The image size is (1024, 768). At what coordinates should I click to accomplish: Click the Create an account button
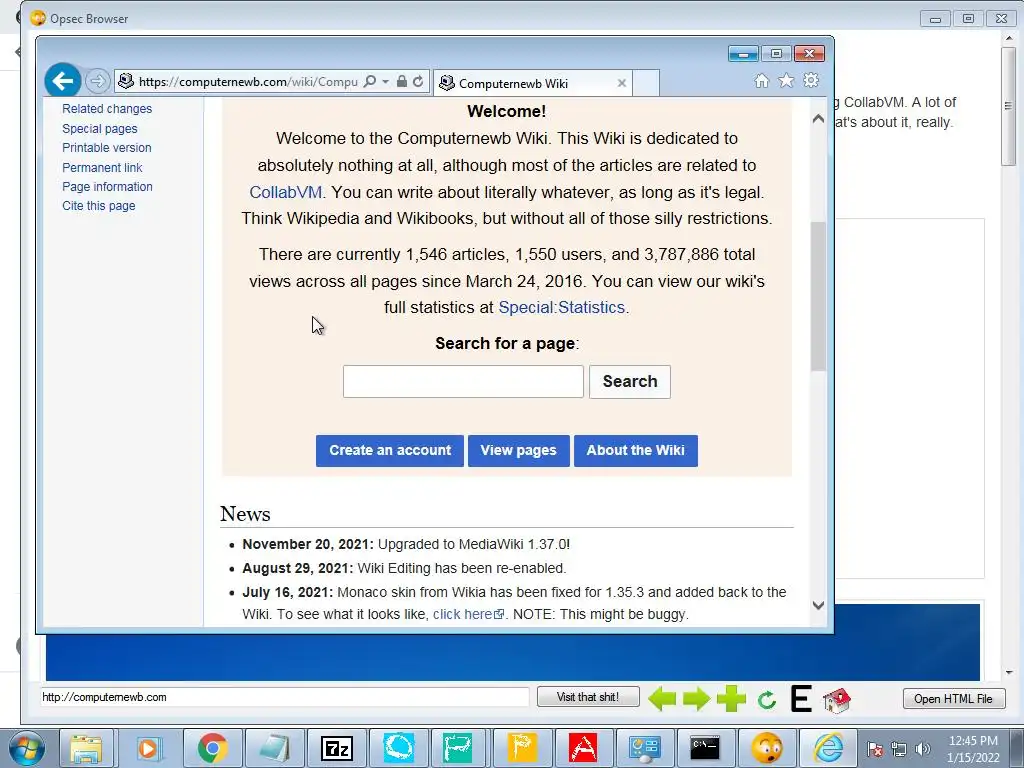tap(390, 451)
